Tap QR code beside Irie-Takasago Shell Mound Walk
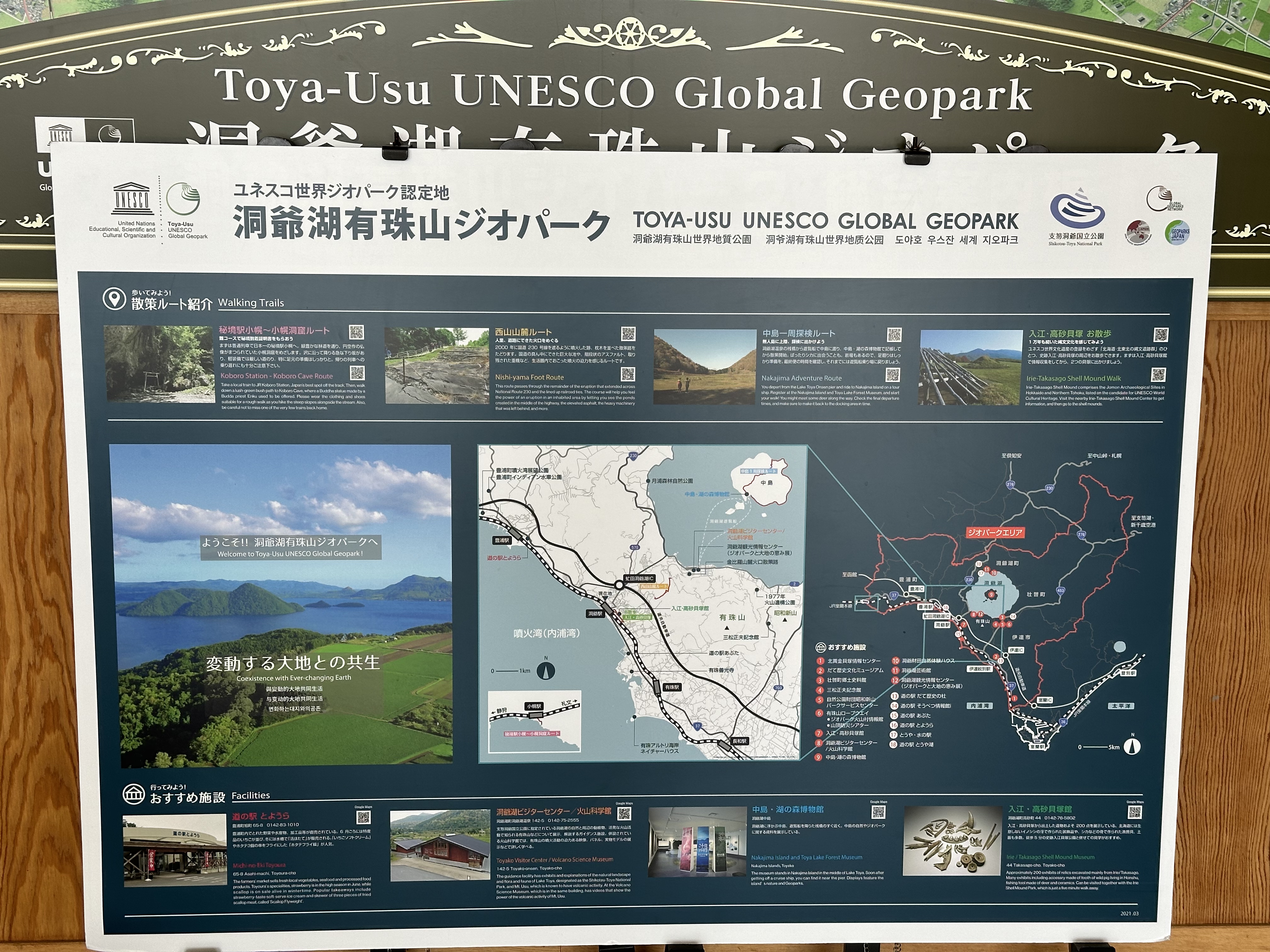This screenshot has height=952, width=1270. (x=1158, y=375)
